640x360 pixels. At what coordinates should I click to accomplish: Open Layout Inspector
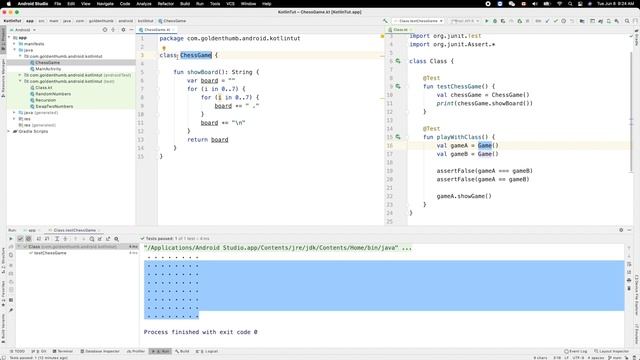(611, 351)
